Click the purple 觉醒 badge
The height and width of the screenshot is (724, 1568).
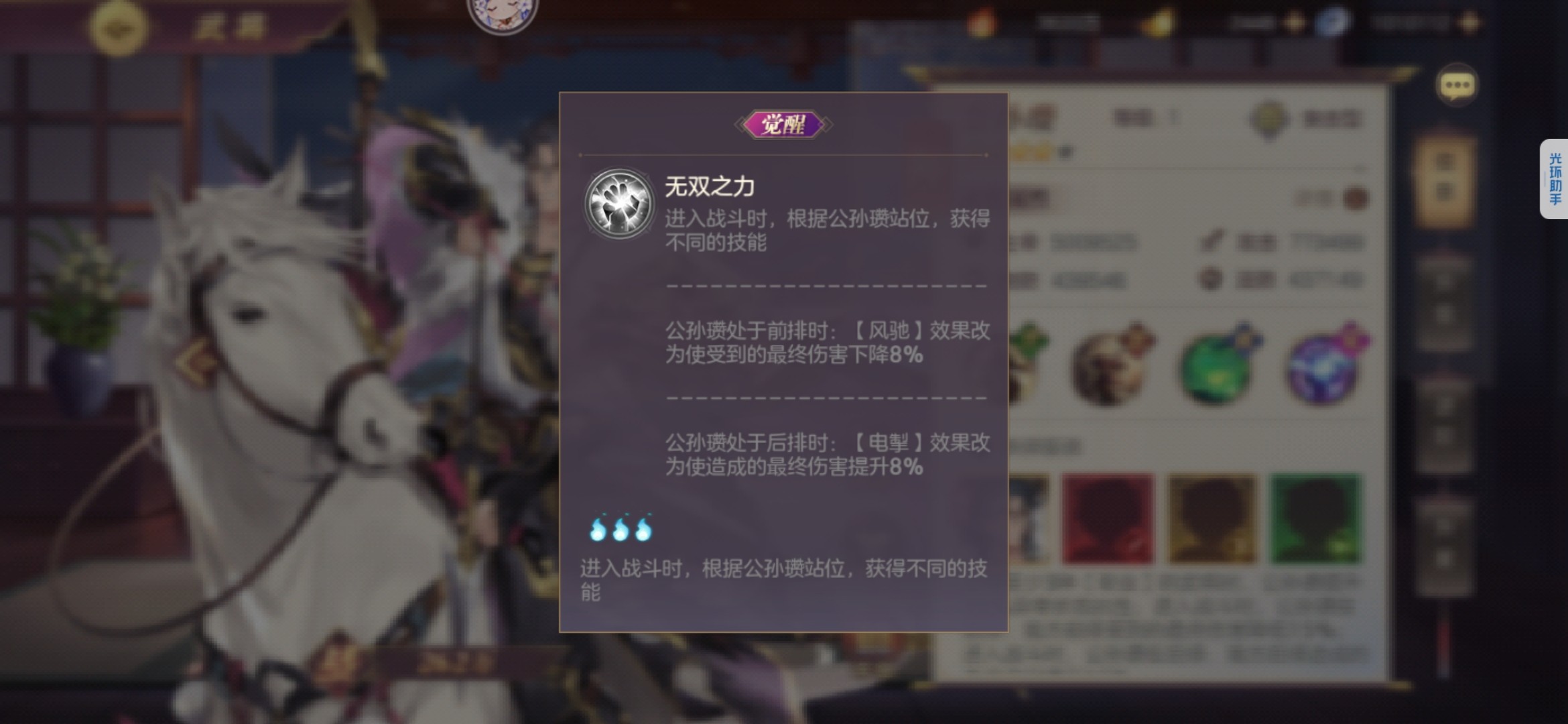(783, 125)
